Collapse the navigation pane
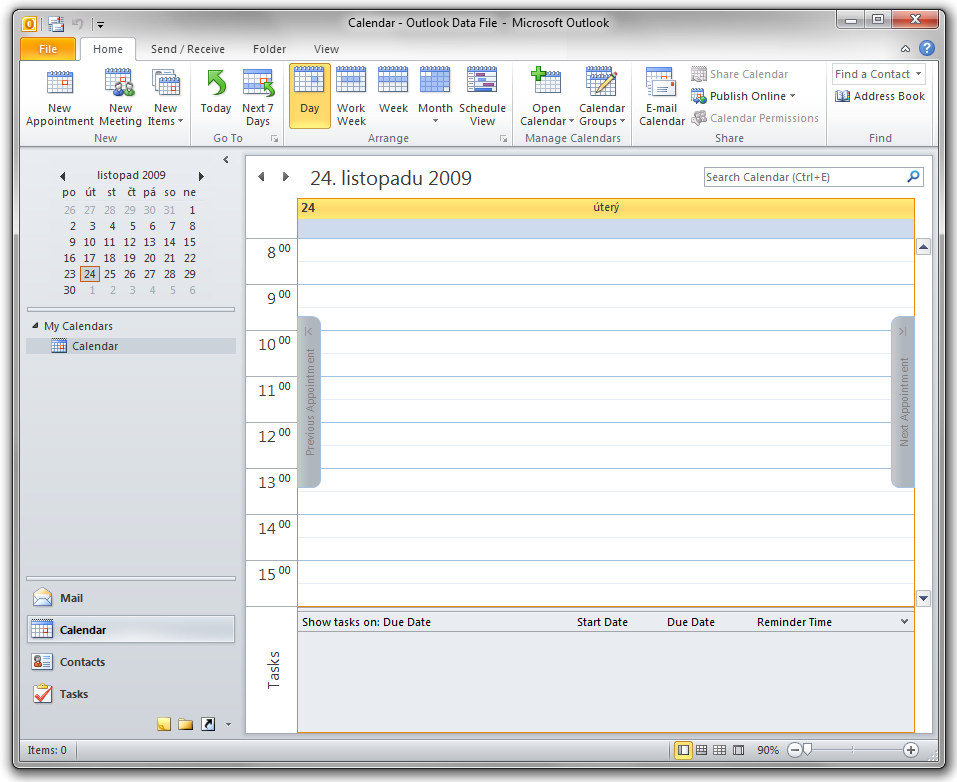Screen dimensions: 957x782 (x=226, y=159)
